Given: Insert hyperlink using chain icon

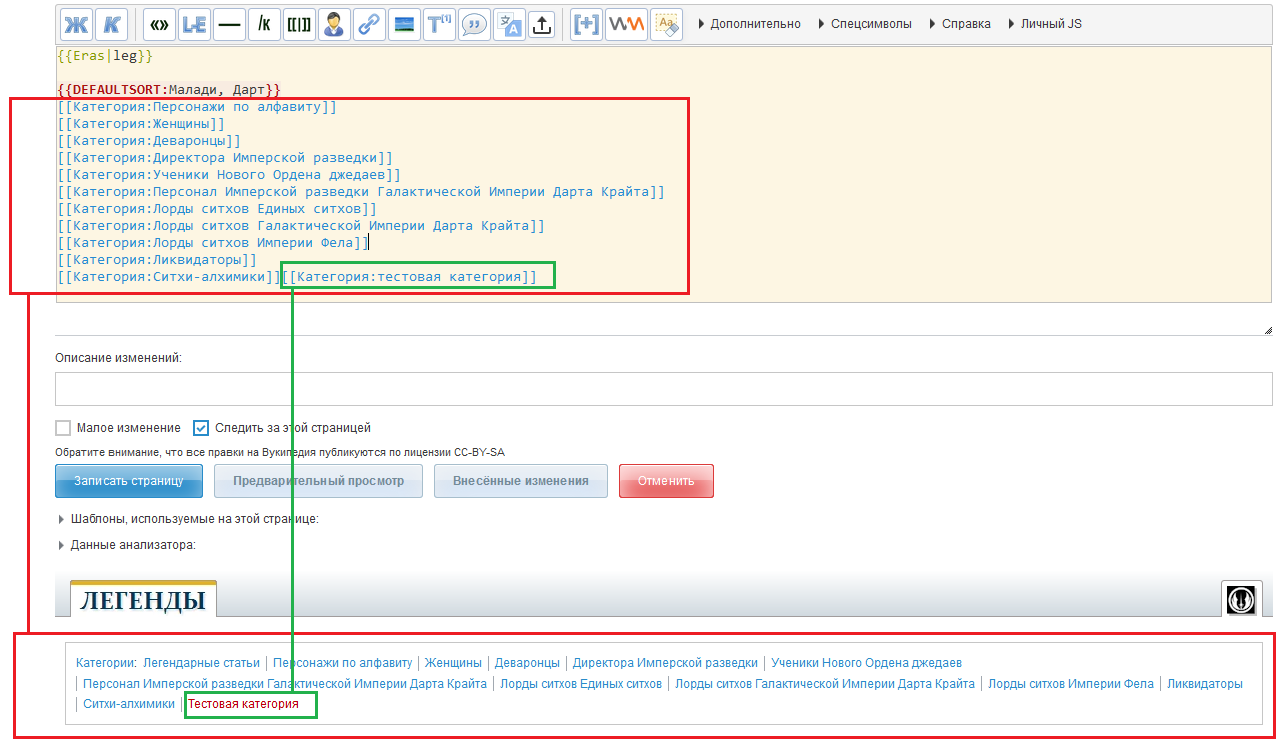Looking at the screenshot, I should point(369,25).
